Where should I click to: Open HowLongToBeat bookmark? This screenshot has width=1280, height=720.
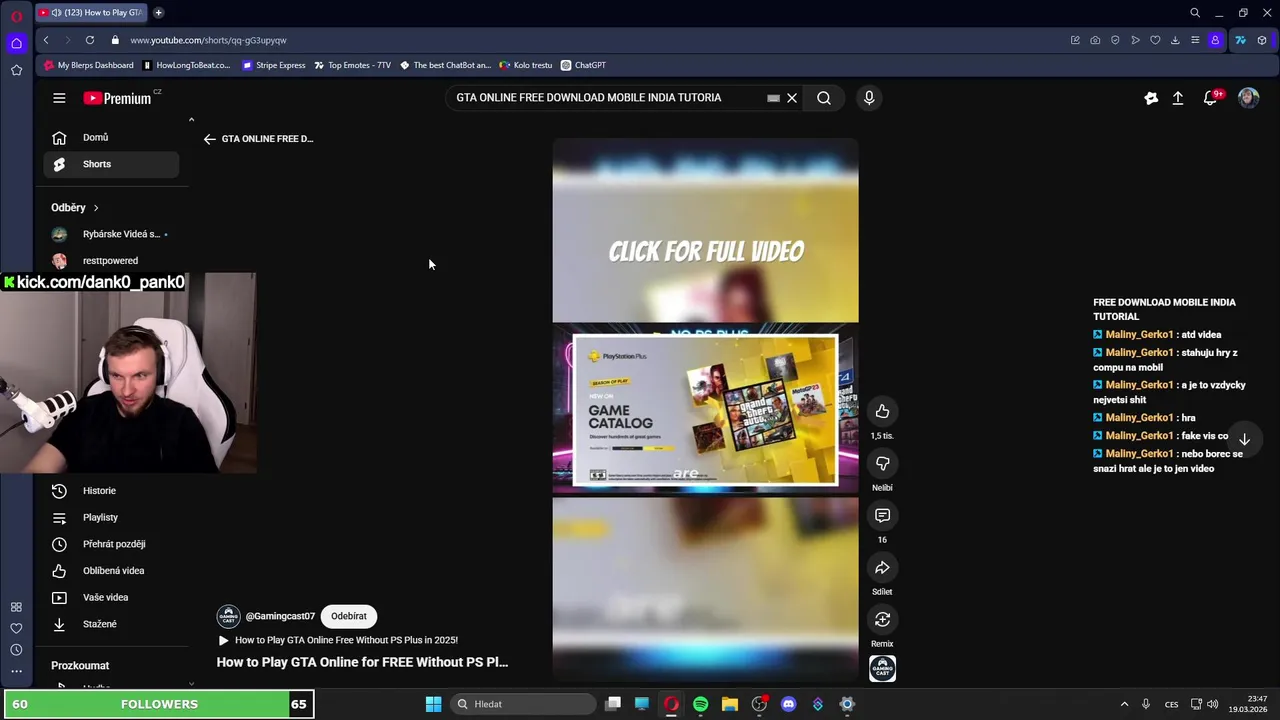point(186,65)
